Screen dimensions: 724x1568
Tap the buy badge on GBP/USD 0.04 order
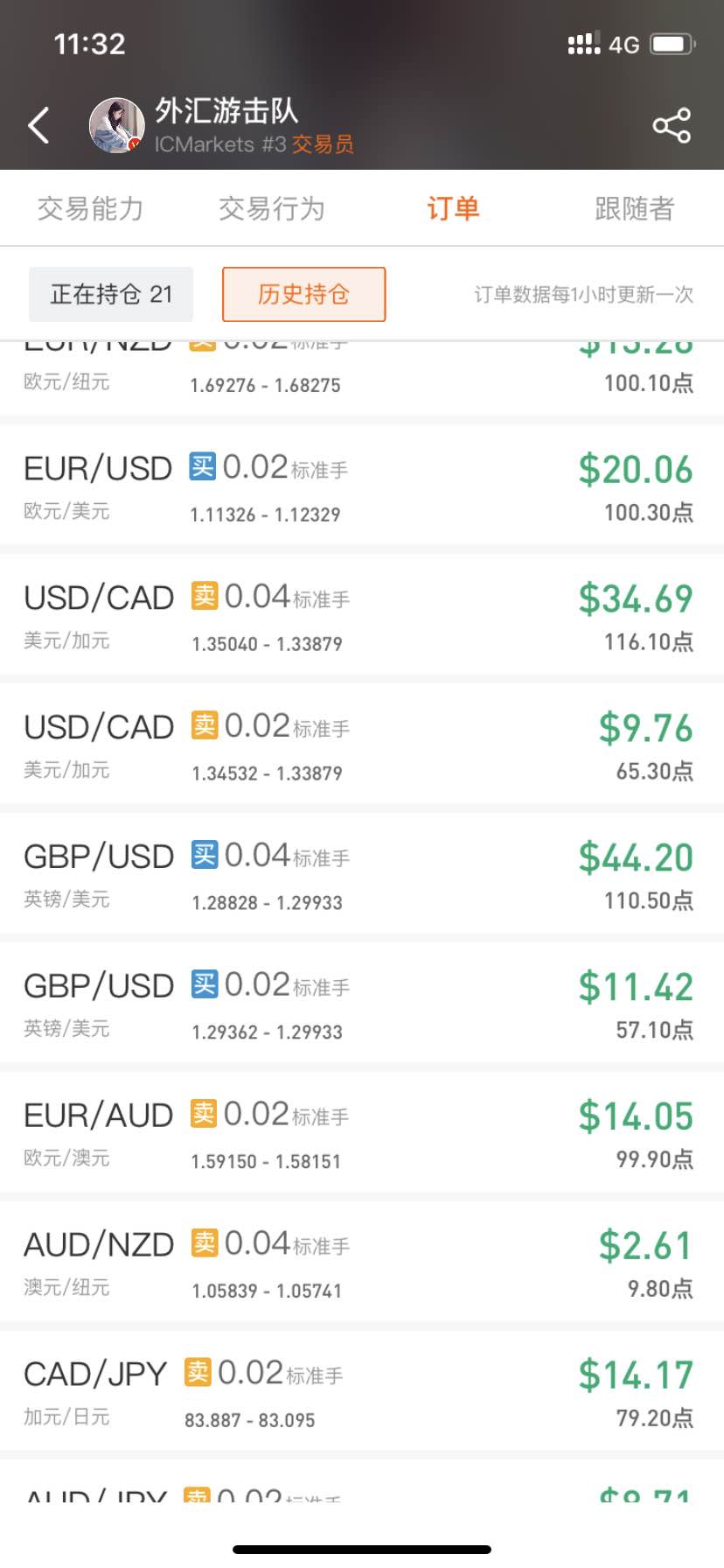pyautogui.click(x=205, y=855)
